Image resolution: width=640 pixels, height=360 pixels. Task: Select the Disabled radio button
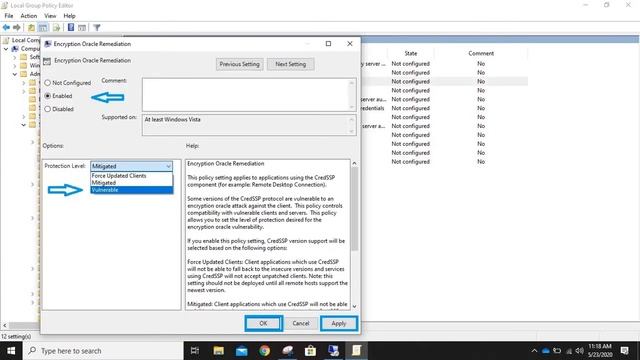(48, 109)
